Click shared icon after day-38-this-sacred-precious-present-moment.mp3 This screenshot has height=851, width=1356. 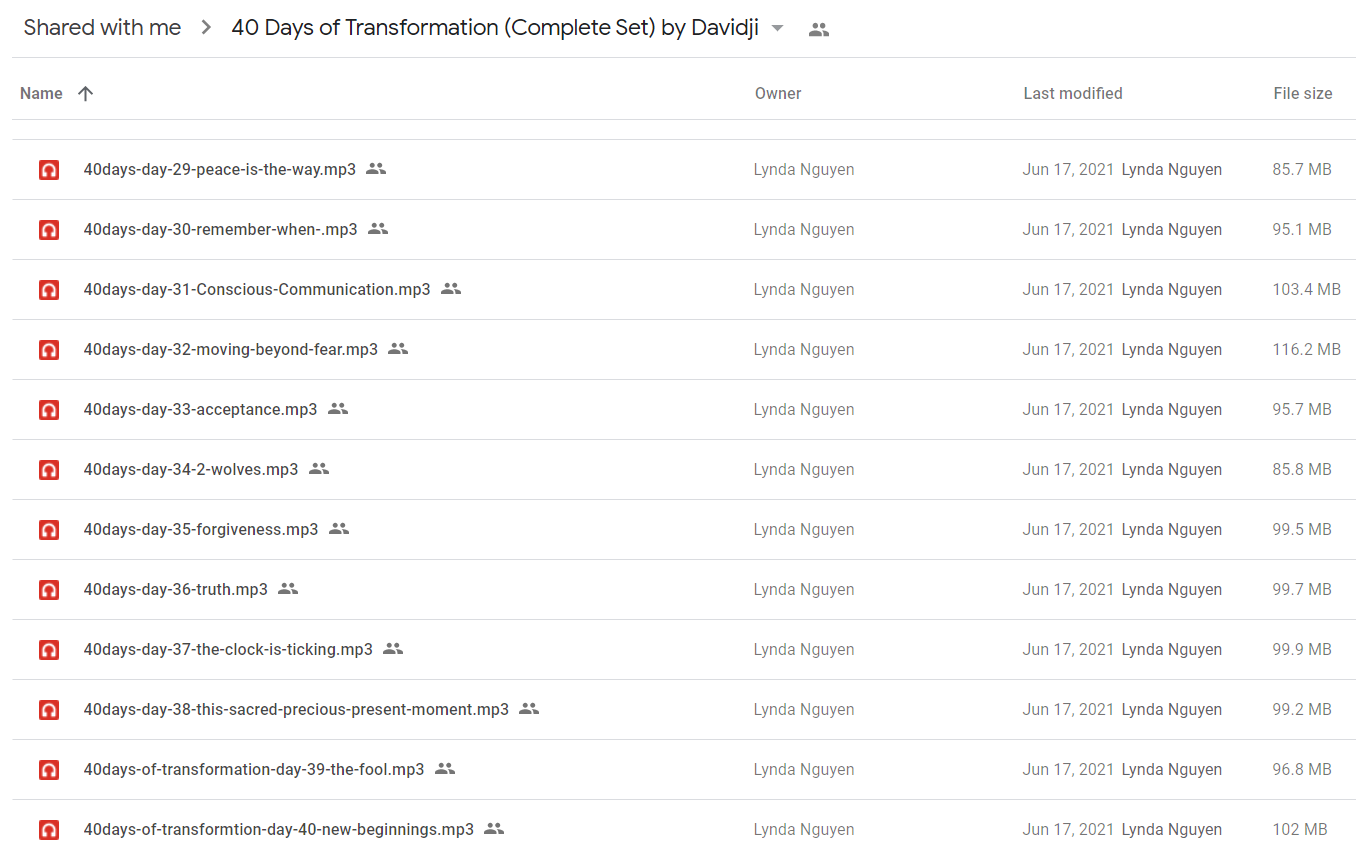coord(529,709)
